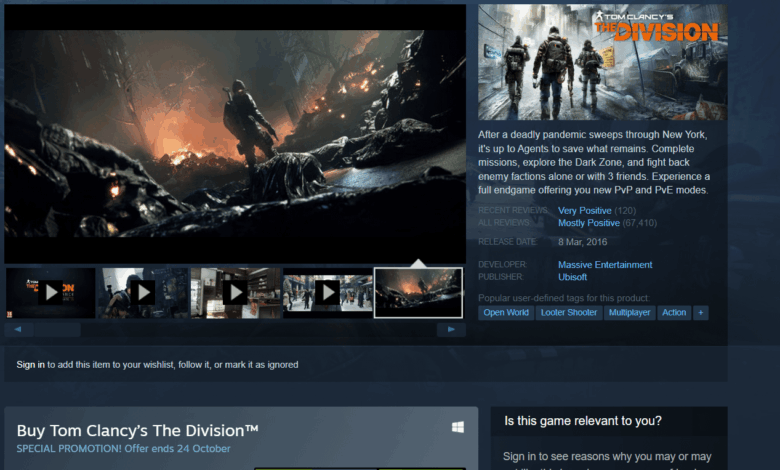The image size is (780, 470).
Task: Click the Is this game relevant to you heading
Action: tap(583, 421)
